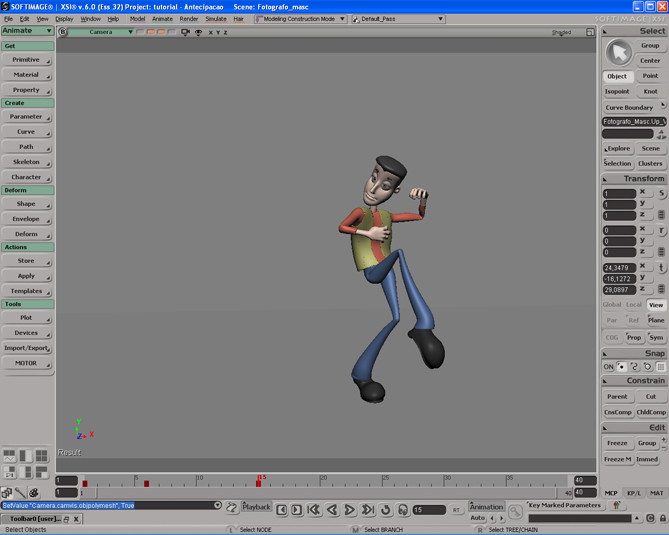The image size is (669, 535).
Task: Click the loop playback icon
Action: (386, 510)
